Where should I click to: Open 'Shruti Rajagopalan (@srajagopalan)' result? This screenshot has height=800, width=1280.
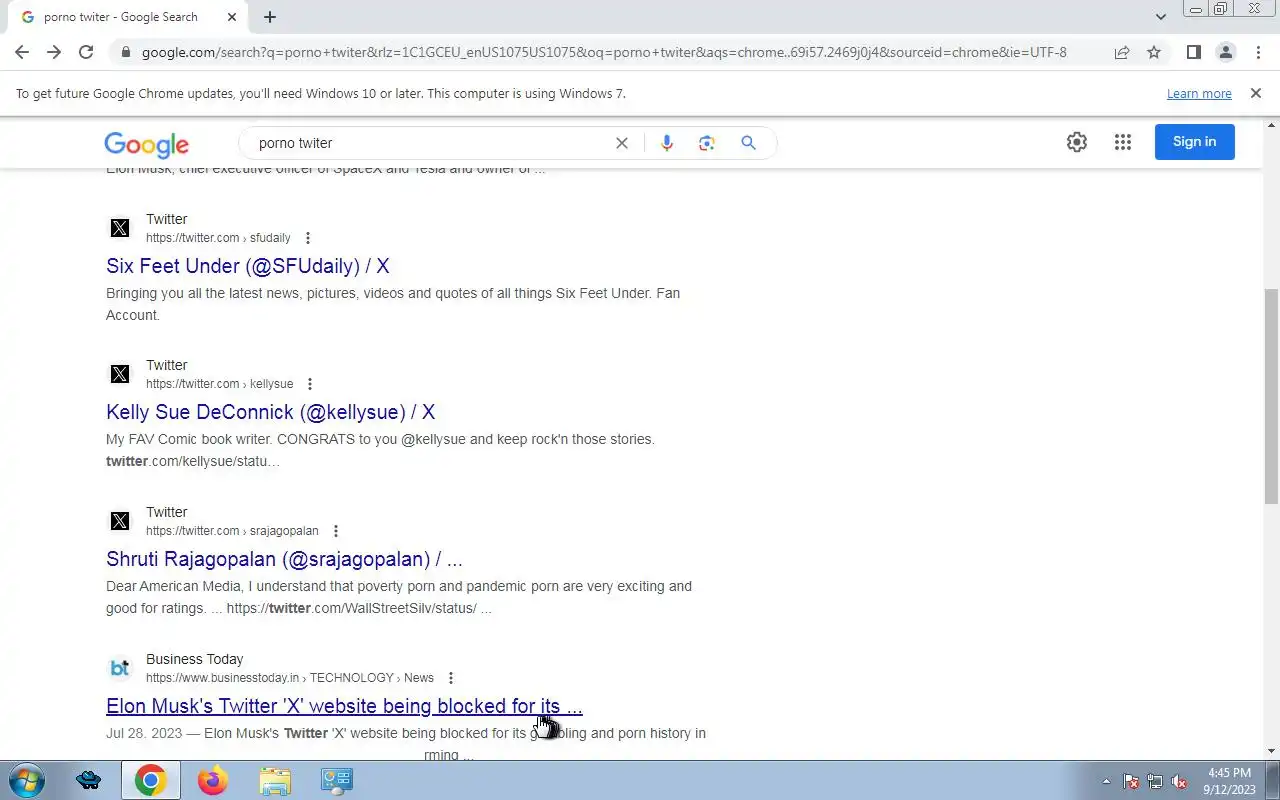click(x=284, y=559)
